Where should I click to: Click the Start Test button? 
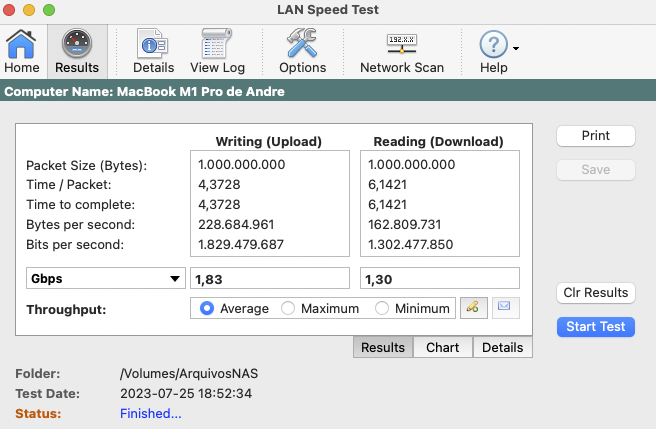pyautogui.click(x=596, y=327)
